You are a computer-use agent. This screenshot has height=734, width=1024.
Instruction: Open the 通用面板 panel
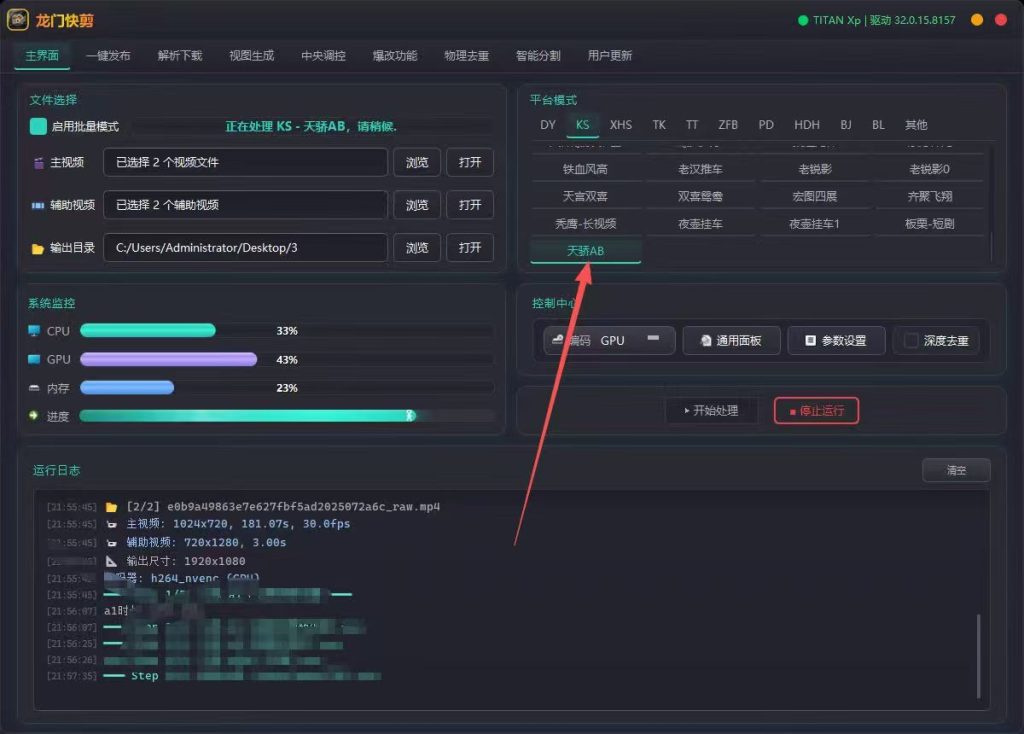click(x=731, y=340)
